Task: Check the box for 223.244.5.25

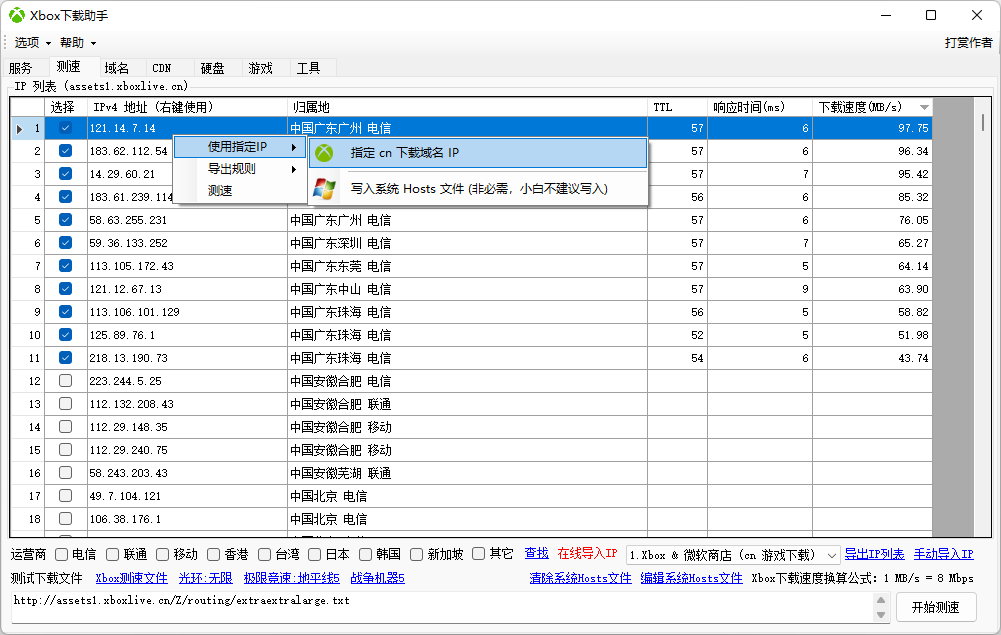Action: tap(65, 380)
